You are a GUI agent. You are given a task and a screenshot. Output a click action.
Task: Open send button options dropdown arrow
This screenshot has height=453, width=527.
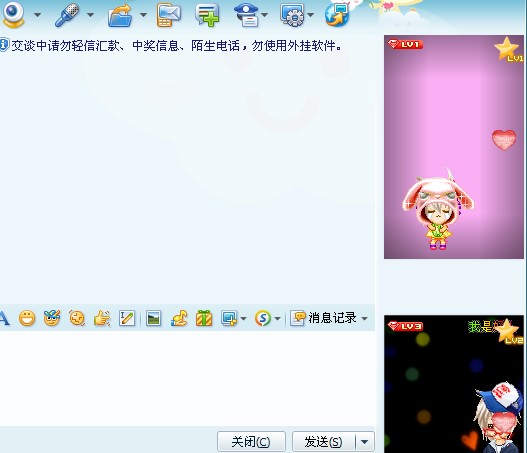[x=365, y=442]
